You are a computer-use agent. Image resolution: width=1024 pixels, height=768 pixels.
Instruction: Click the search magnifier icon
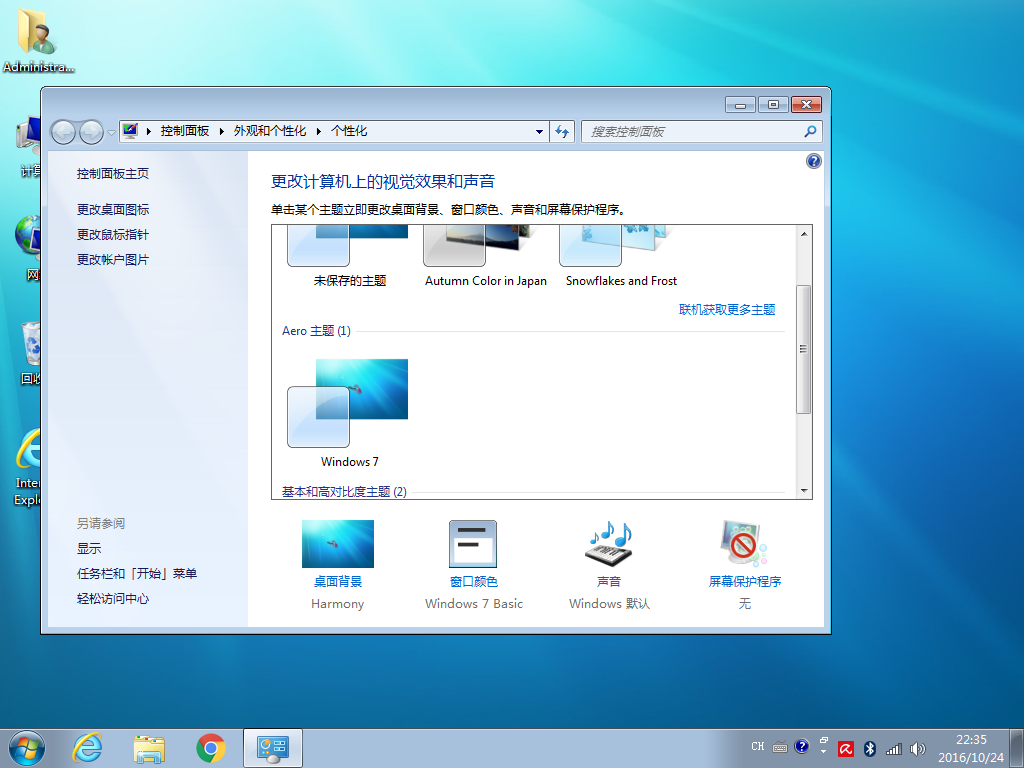click(x=810, y=131)
